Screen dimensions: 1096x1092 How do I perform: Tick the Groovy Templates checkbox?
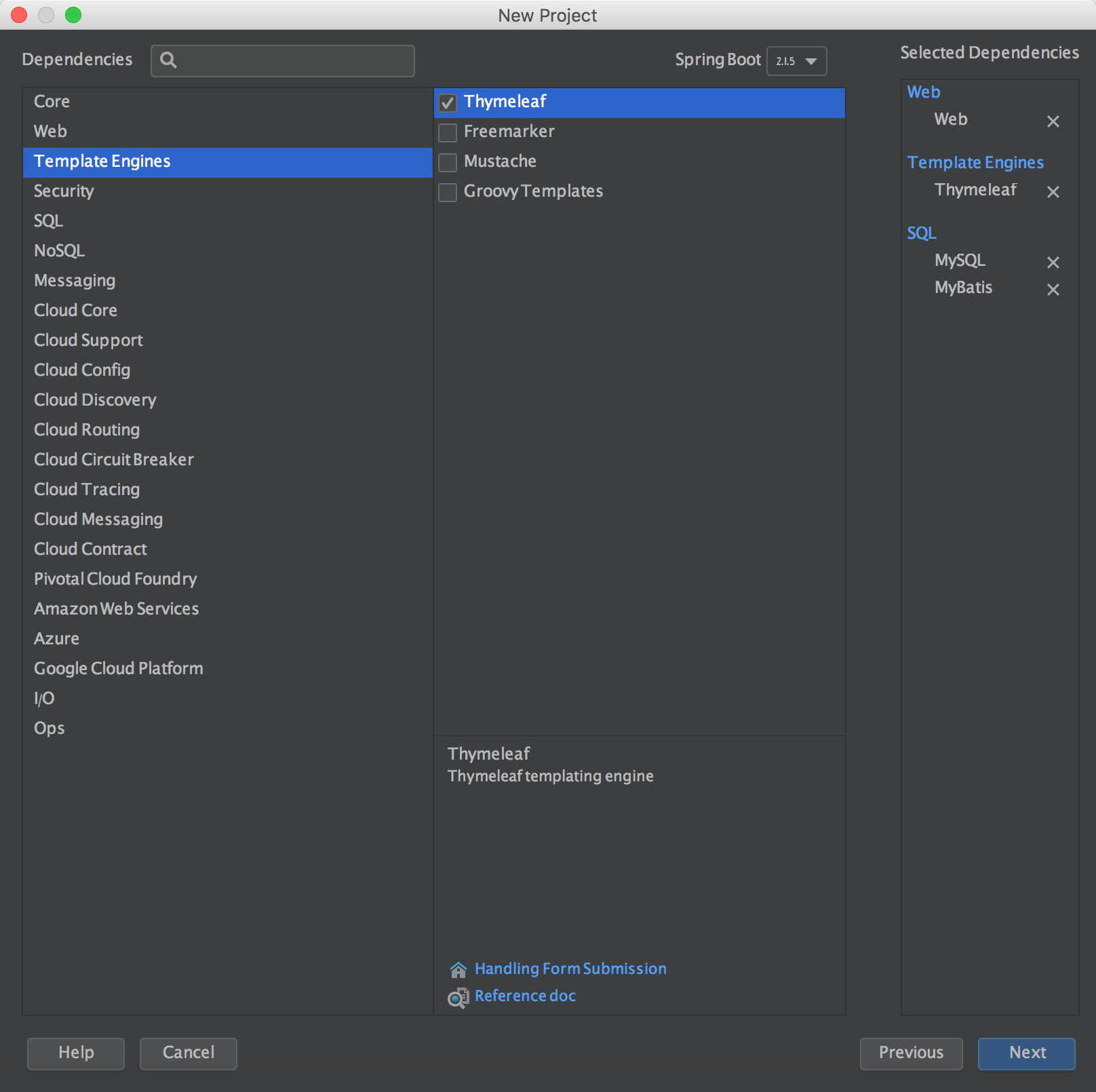click(448, 193)
